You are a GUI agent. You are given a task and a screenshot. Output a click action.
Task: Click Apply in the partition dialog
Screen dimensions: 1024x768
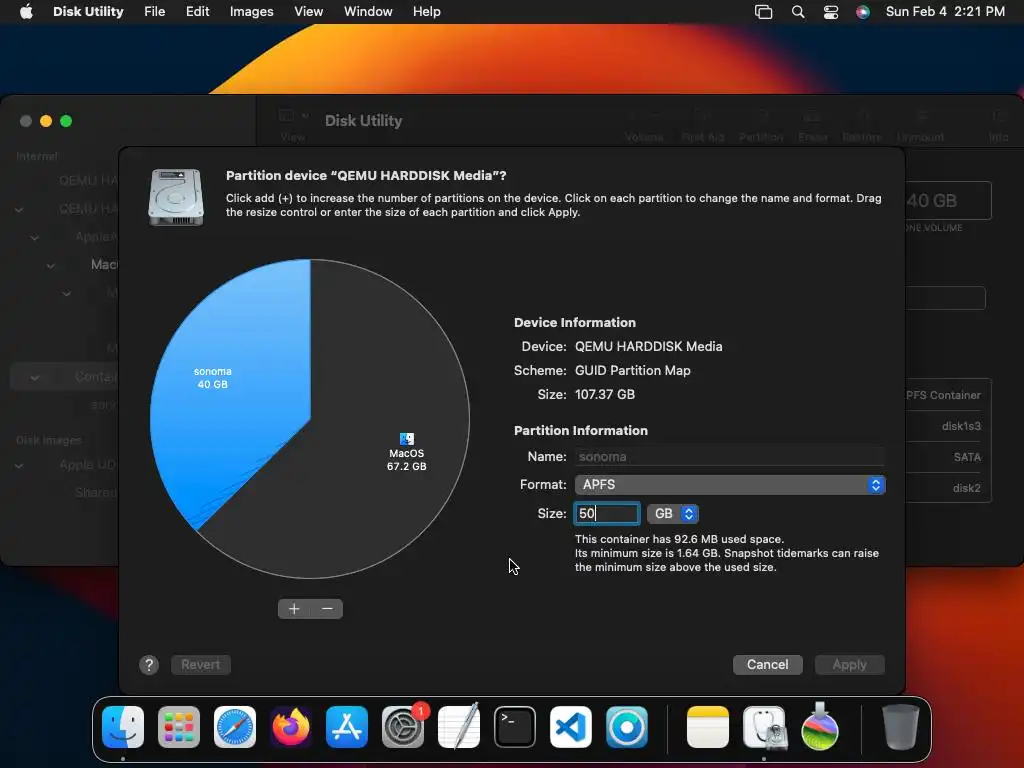point(849,665)
